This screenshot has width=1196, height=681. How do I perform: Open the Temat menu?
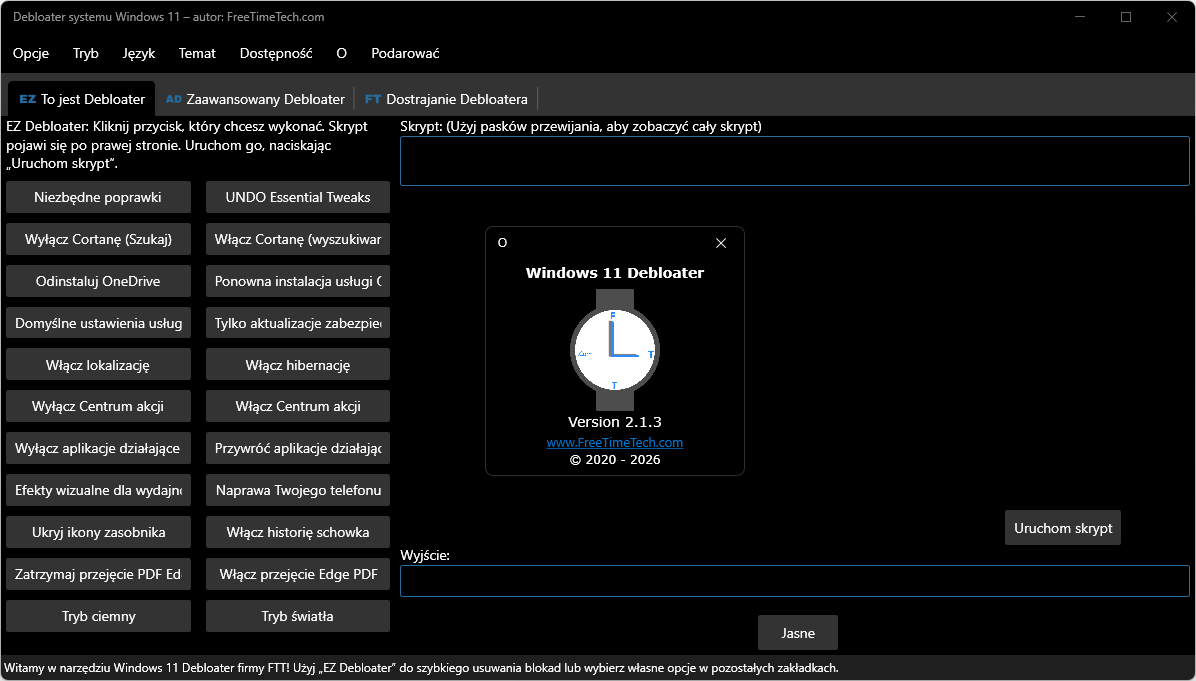197,53
